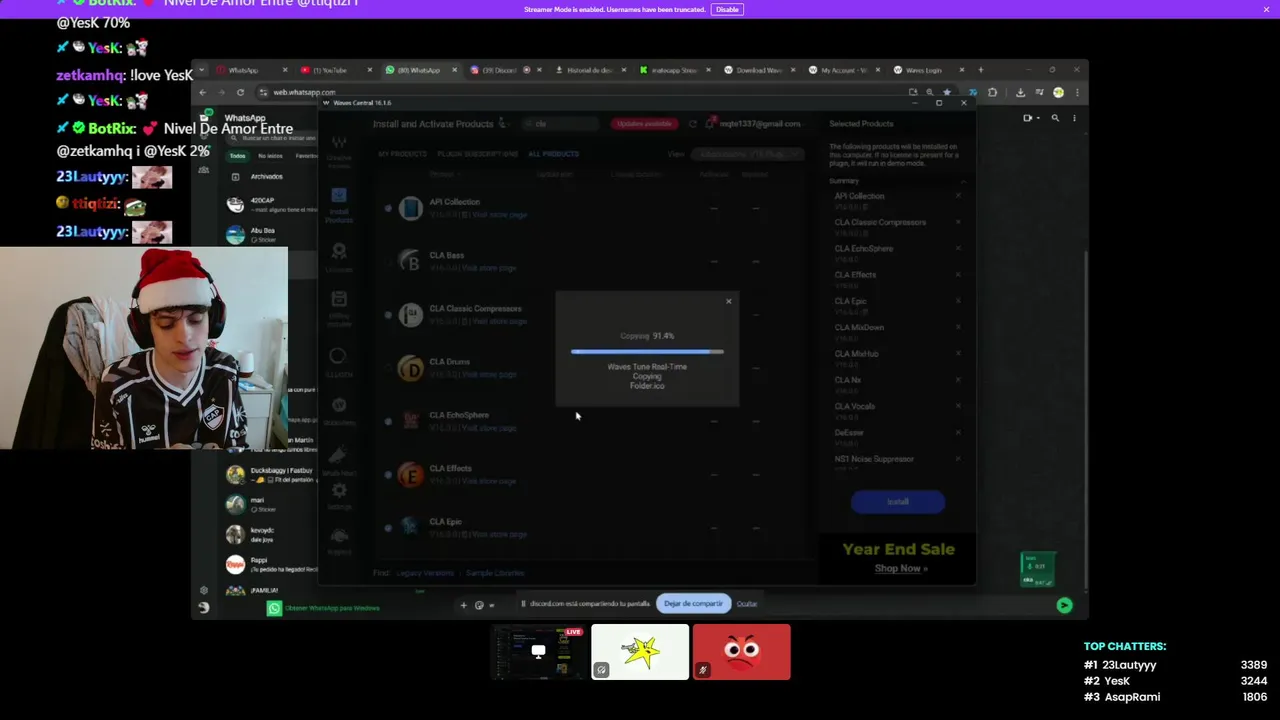
Task: Select the API Collection product radio
Action: click(x=388, y=208)
